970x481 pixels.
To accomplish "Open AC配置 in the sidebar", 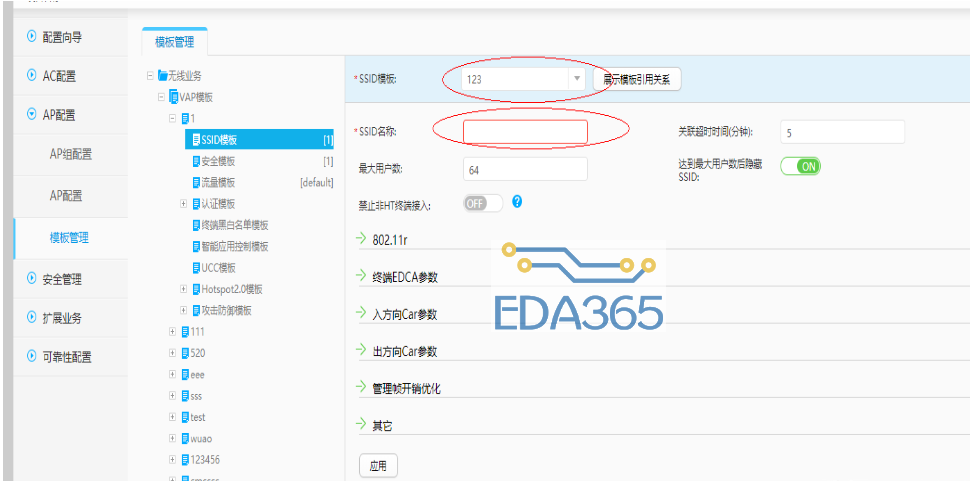I will click(71, 75).
